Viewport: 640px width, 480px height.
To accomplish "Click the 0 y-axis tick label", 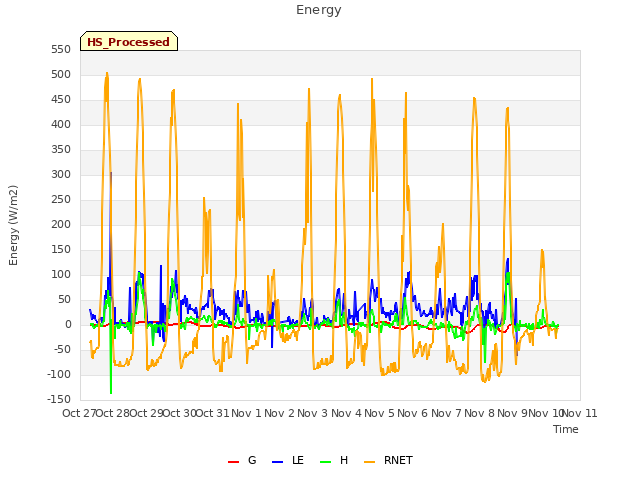I will 68,324.
